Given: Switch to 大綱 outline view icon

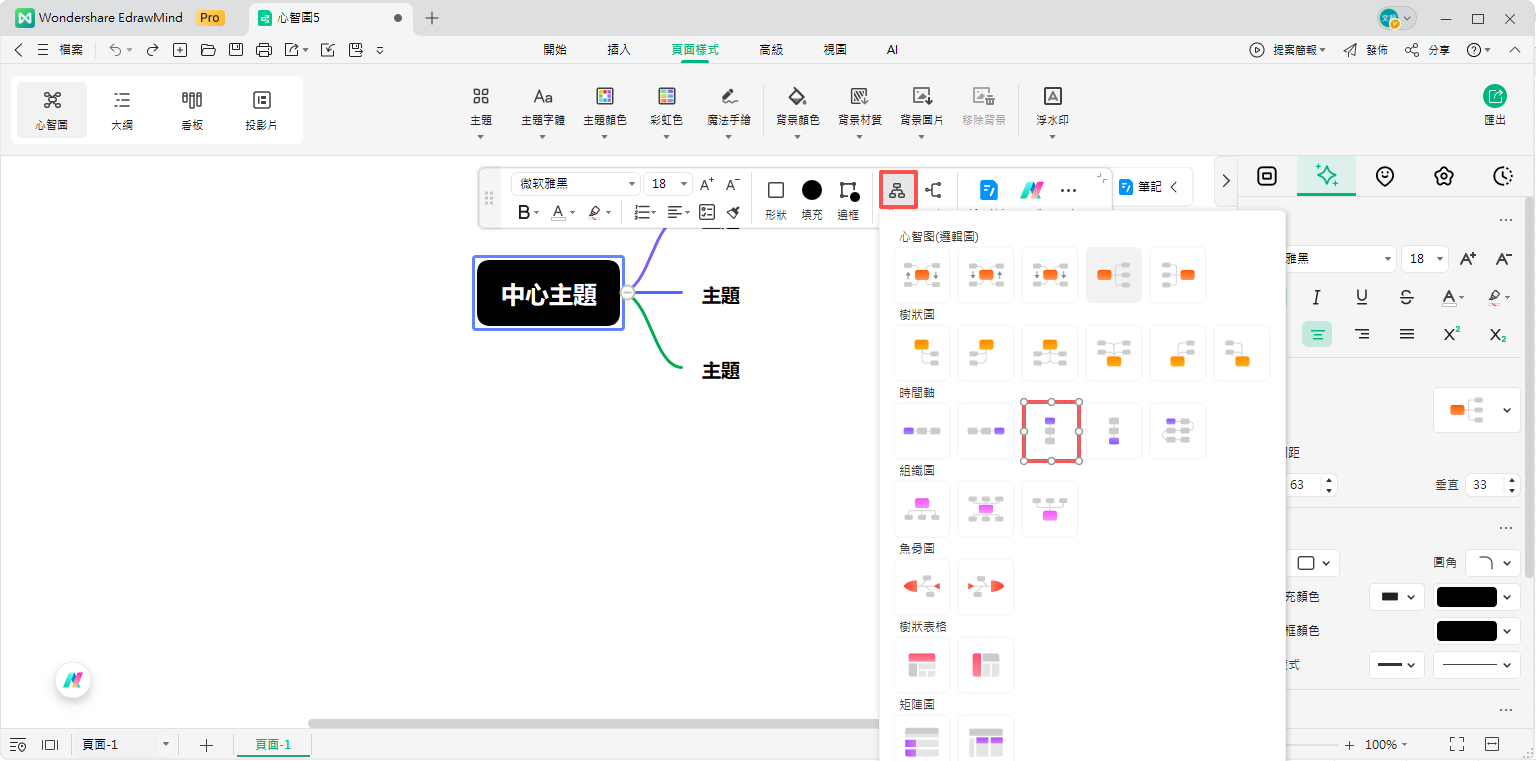Looking at the screenshot, I should pyautogui.click(x=121, y=108).
